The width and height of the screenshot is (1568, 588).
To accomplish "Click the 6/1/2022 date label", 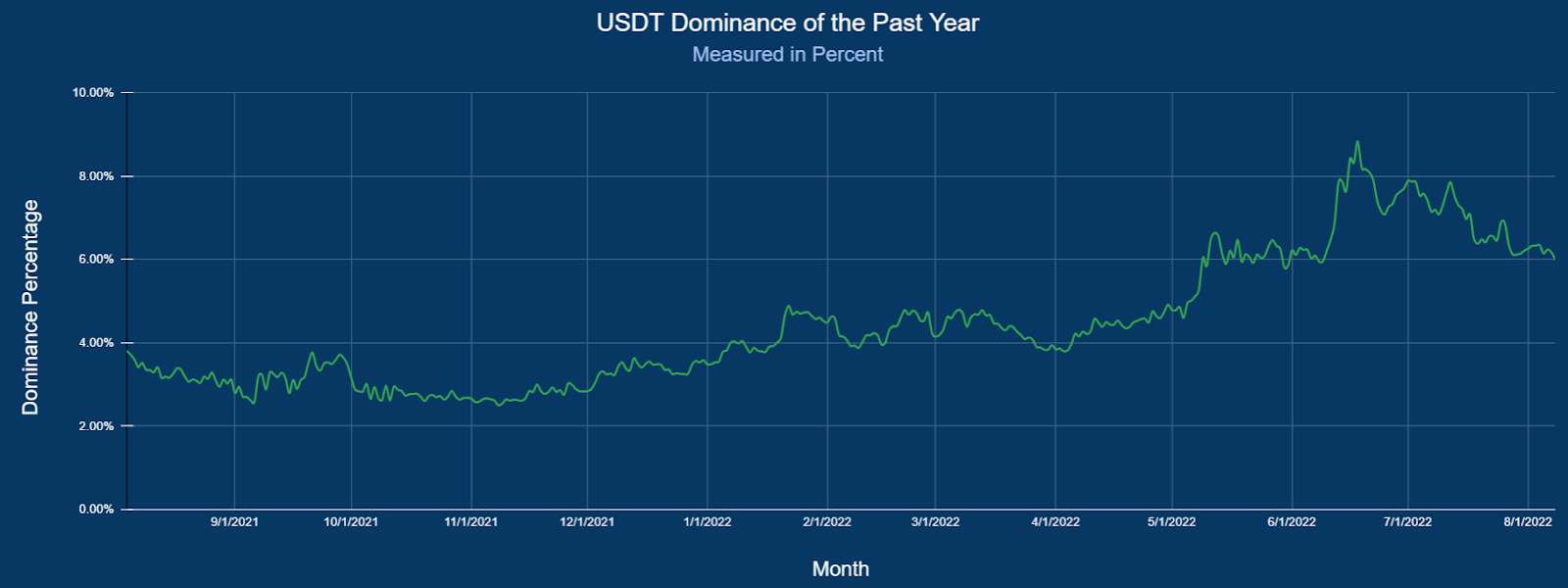I will pyautogui.click(x=1292, y=521).
